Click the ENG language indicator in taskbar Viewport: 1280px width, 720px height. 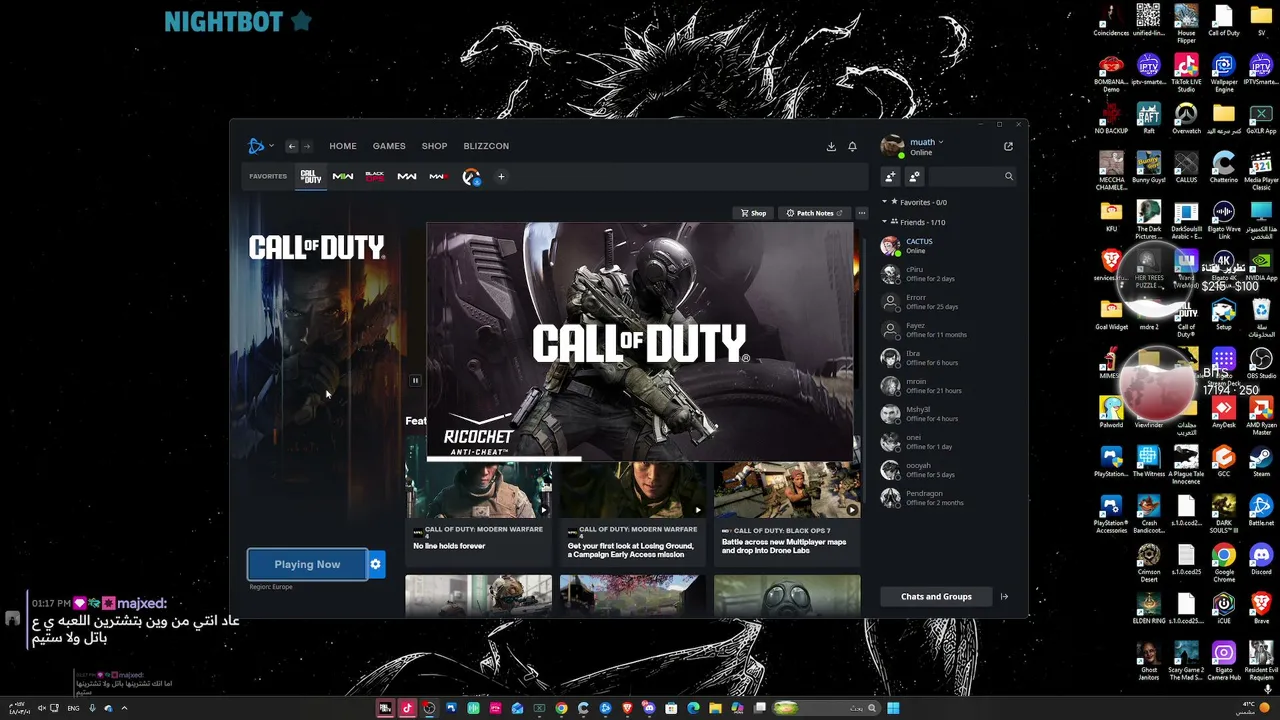pyautogui.click(x=73, y=709)
